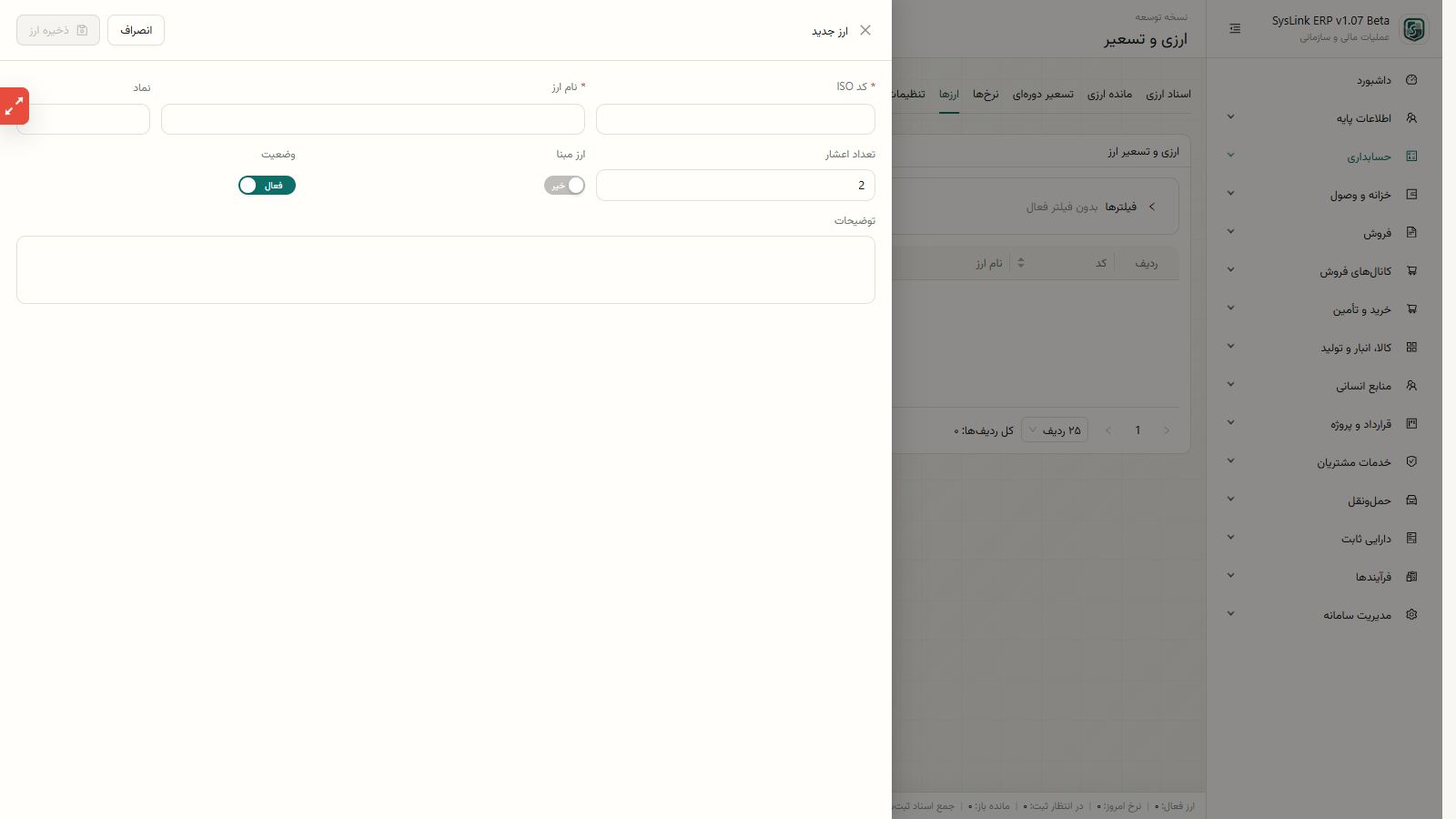
Task: Click the حسابداری sidebar icon
Action: [x=1411, y=157]
